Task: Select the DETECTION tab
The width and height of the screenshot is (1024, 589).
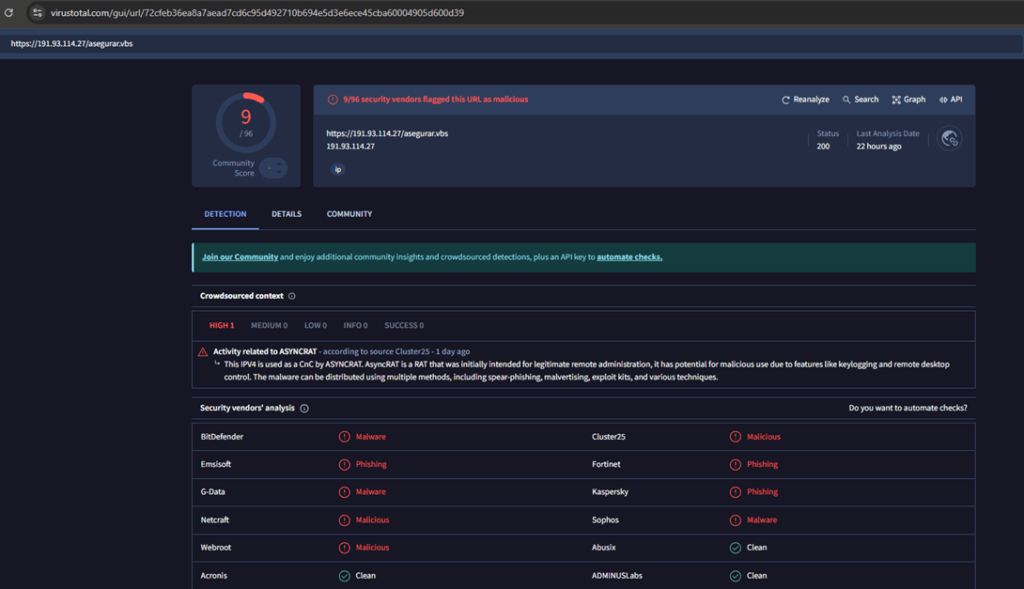Action: click(x=225, y=214)
